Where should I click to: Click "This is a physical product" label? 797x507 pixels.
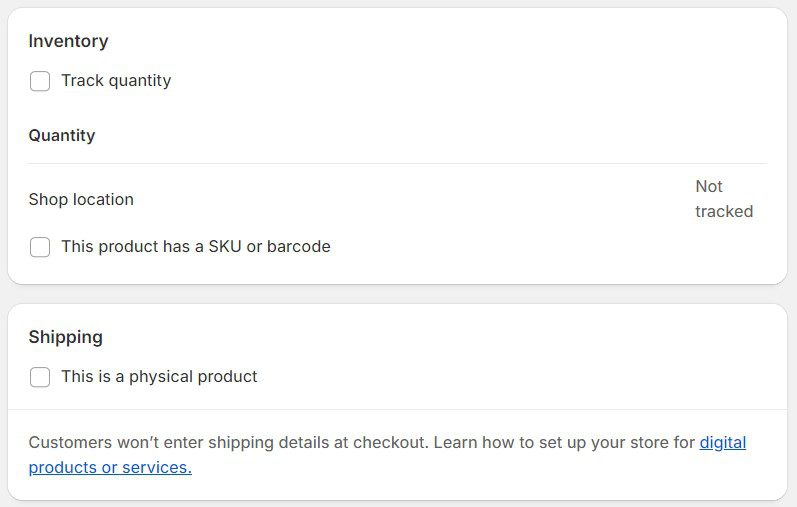(159, 377)
